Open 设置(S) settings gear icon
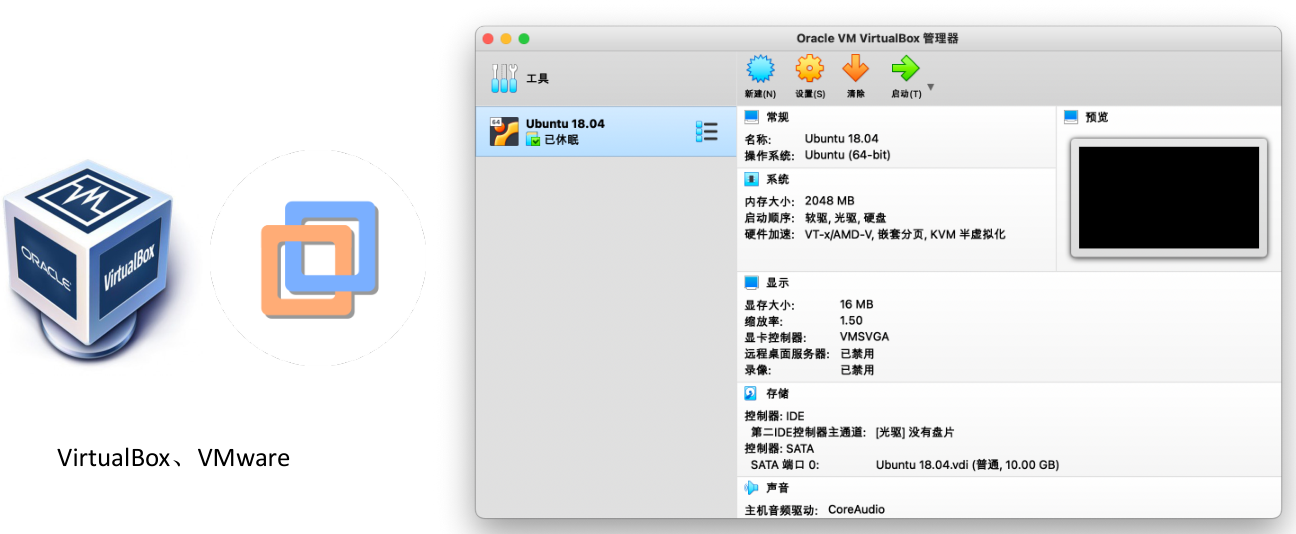1296x534 pixels. pyautogui.click(x=809, y=69)
